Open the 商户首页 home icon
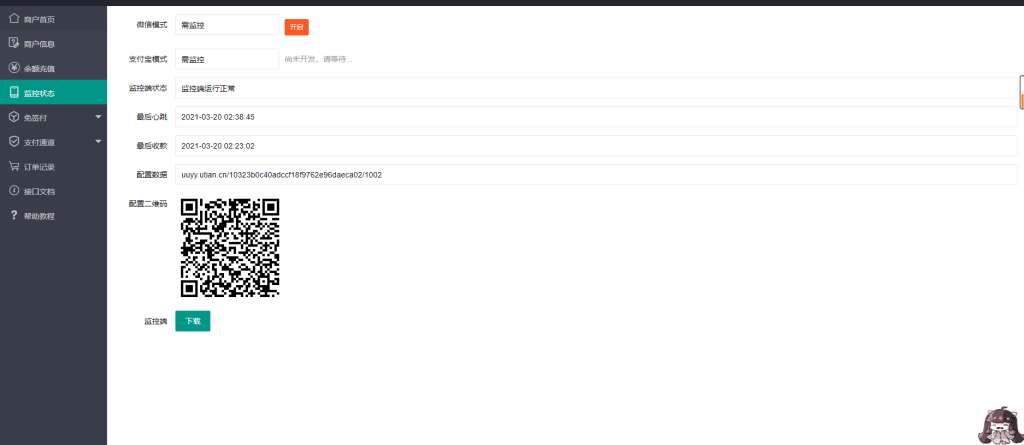This screenshot has width=1024, height=445. click(x=14, y=19)
